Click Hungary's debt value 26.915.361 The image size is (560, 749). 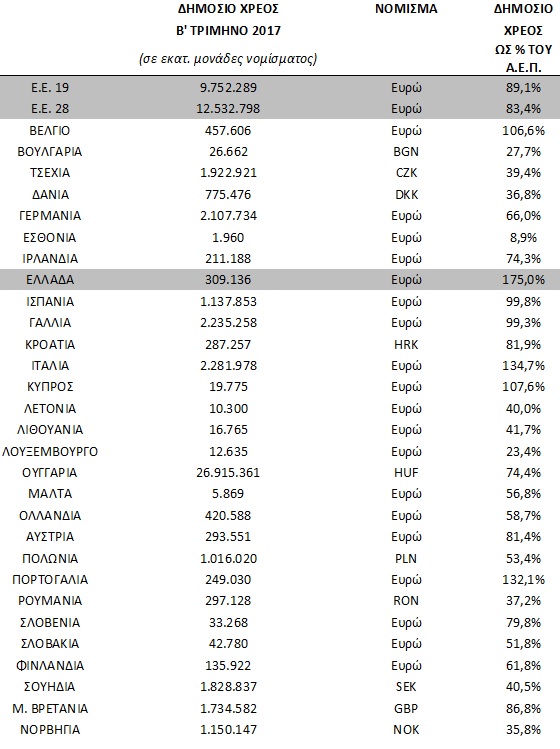point(228,473)
